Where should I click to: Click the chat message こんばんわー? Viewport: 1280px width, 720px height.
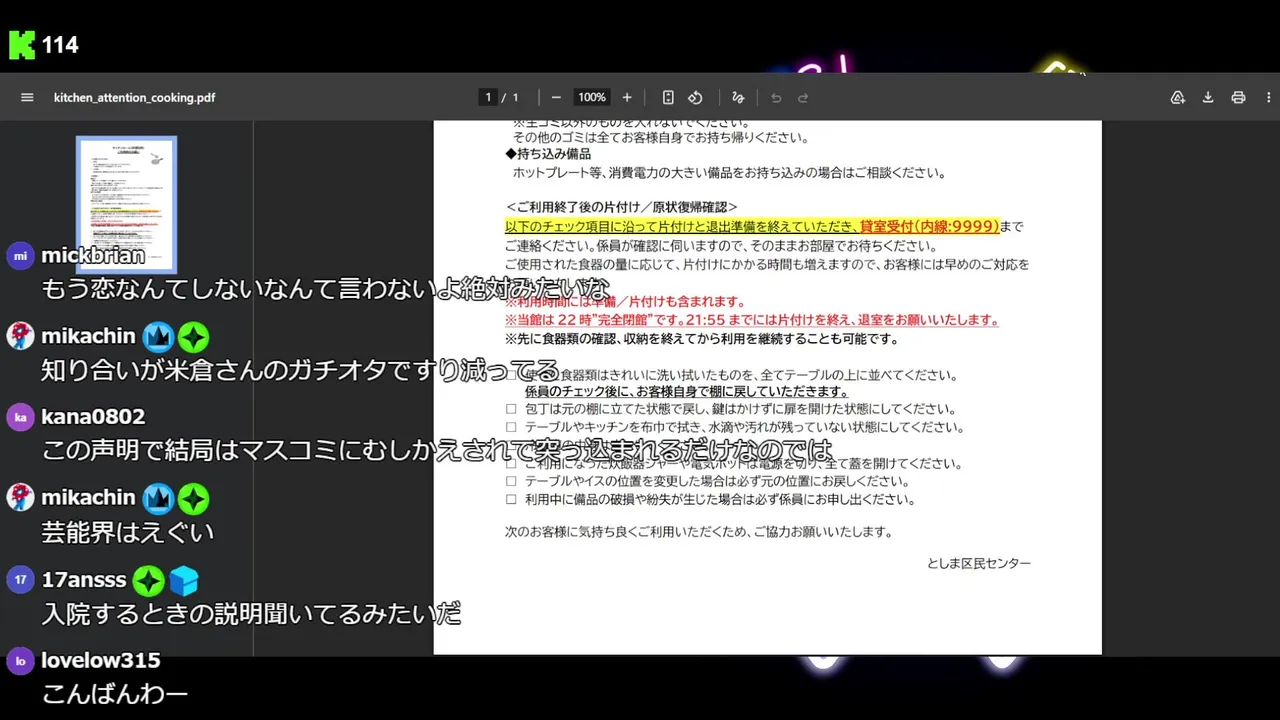coord(115,694)
